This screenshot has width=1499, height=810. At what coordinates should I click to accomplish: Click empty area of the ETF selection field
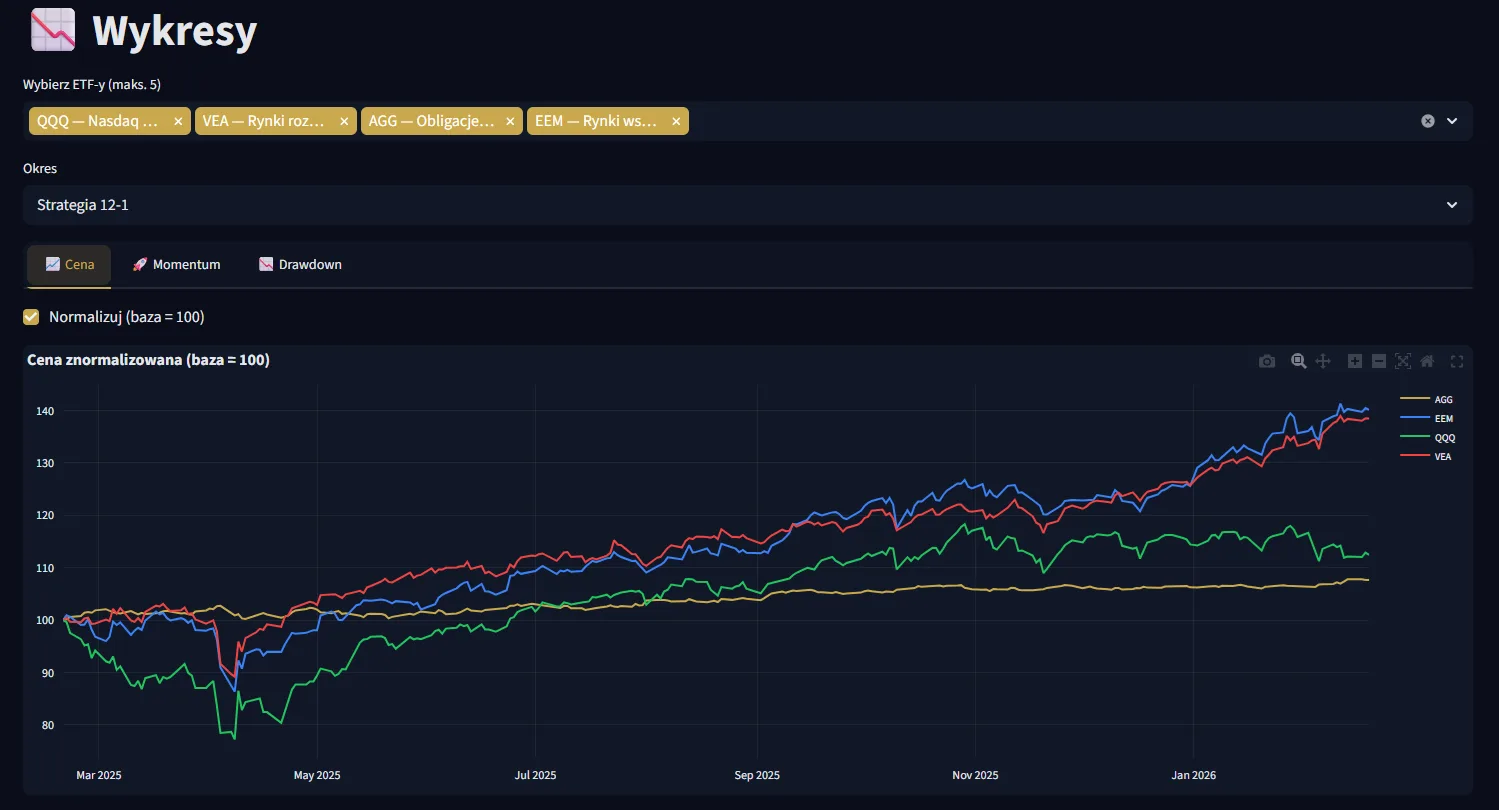(1050, 121)
